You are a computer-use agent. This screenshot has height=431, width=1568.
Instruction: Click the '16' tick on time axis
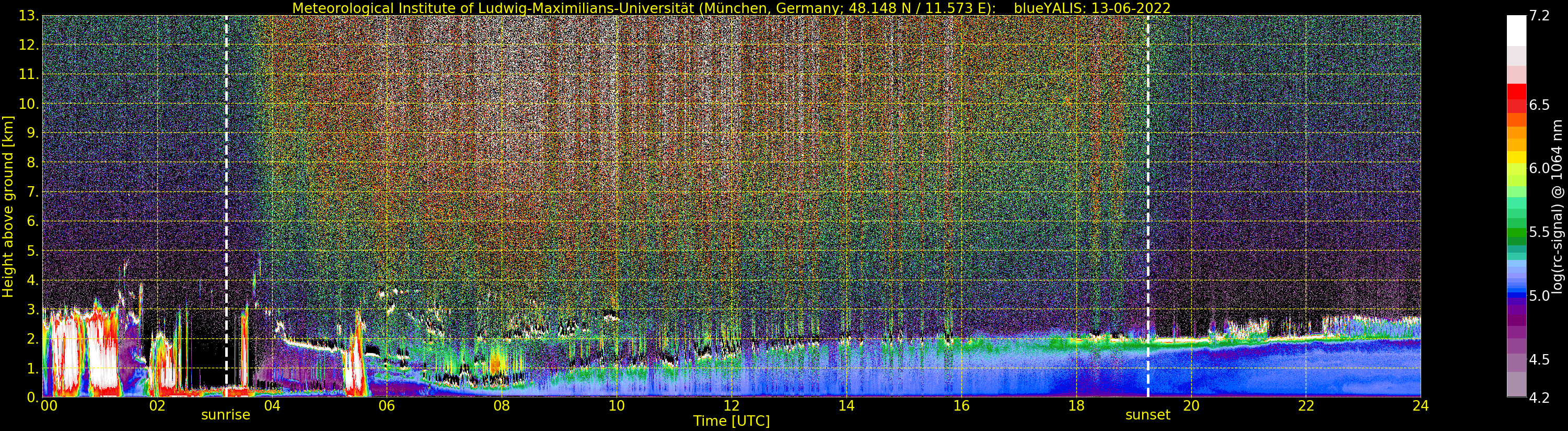click(961, 405)
